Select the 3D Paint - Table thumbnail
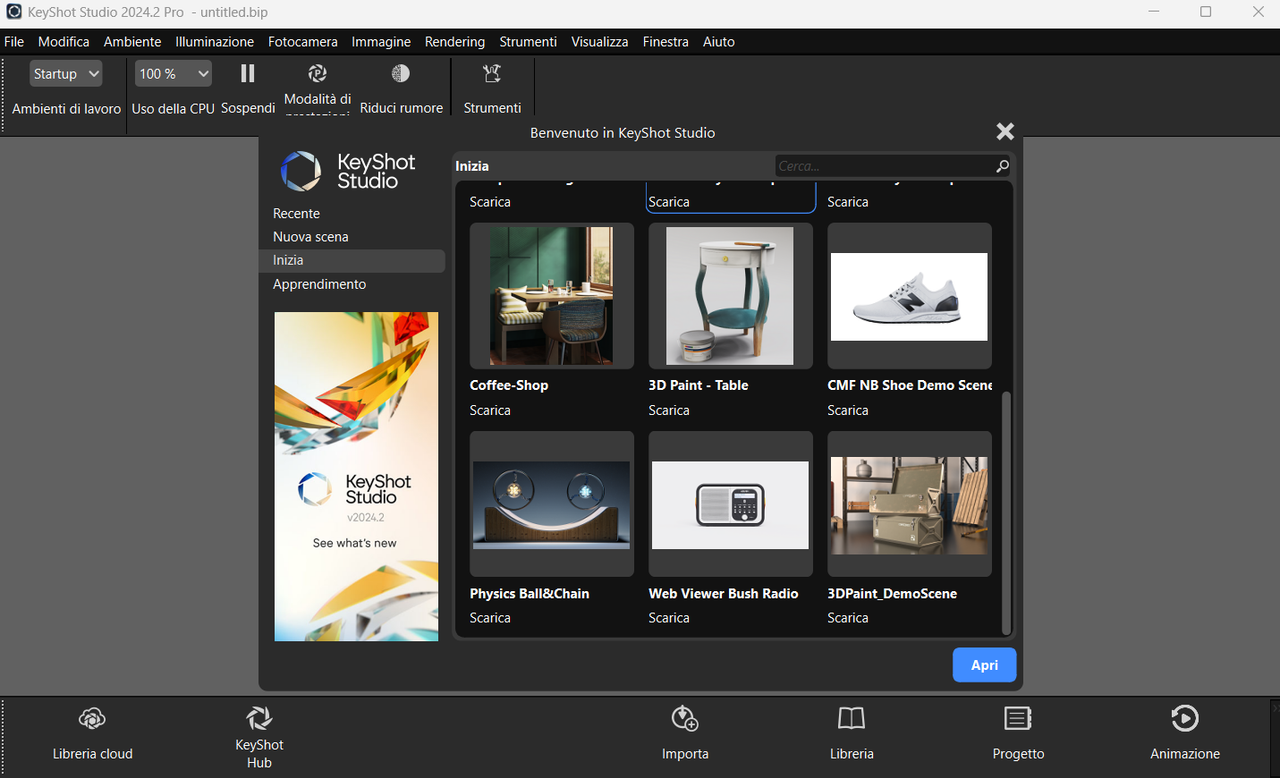 coord(730,296)
